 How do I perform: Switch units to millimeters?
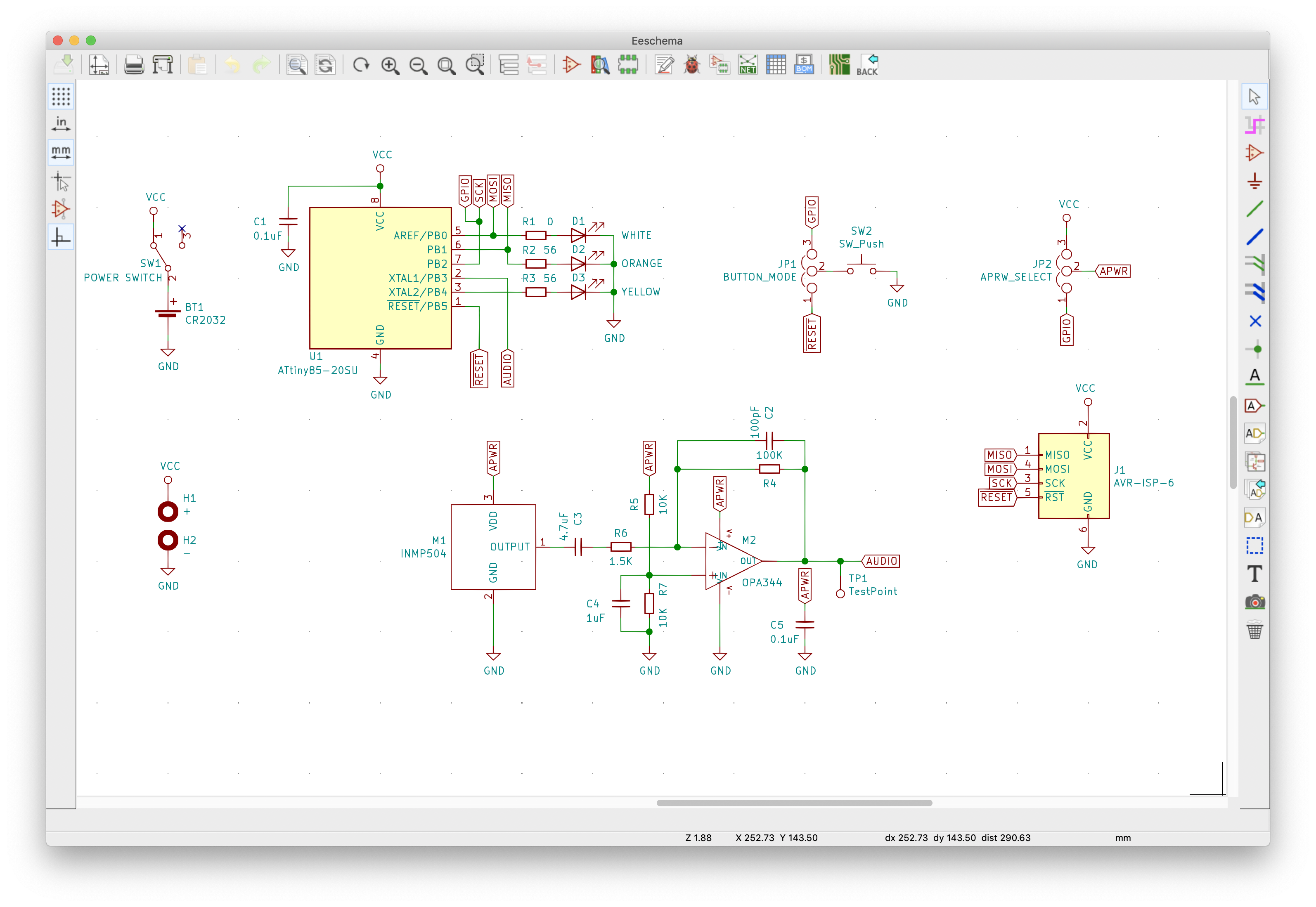61,152
